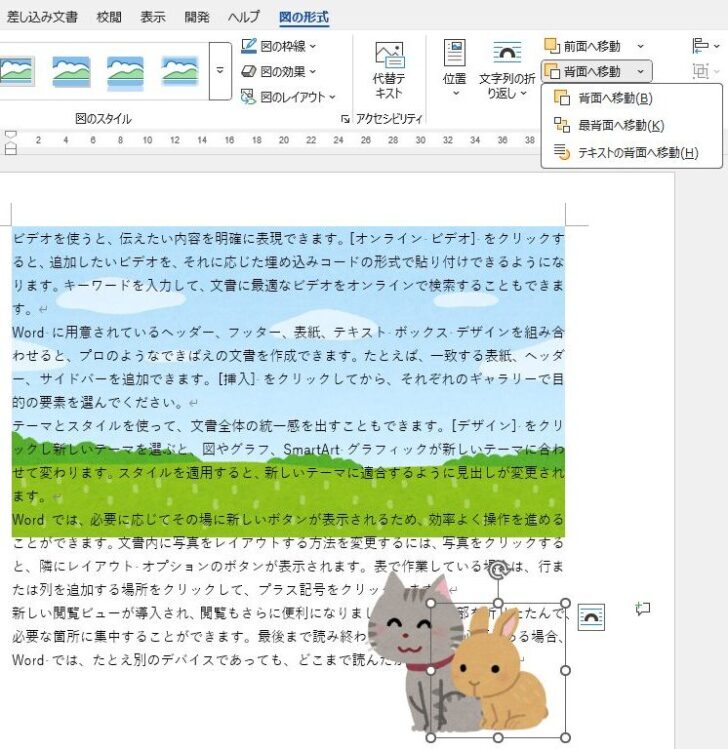Open the 位置 dropdown
728x749 pixels.
click(x=454, y=70)
